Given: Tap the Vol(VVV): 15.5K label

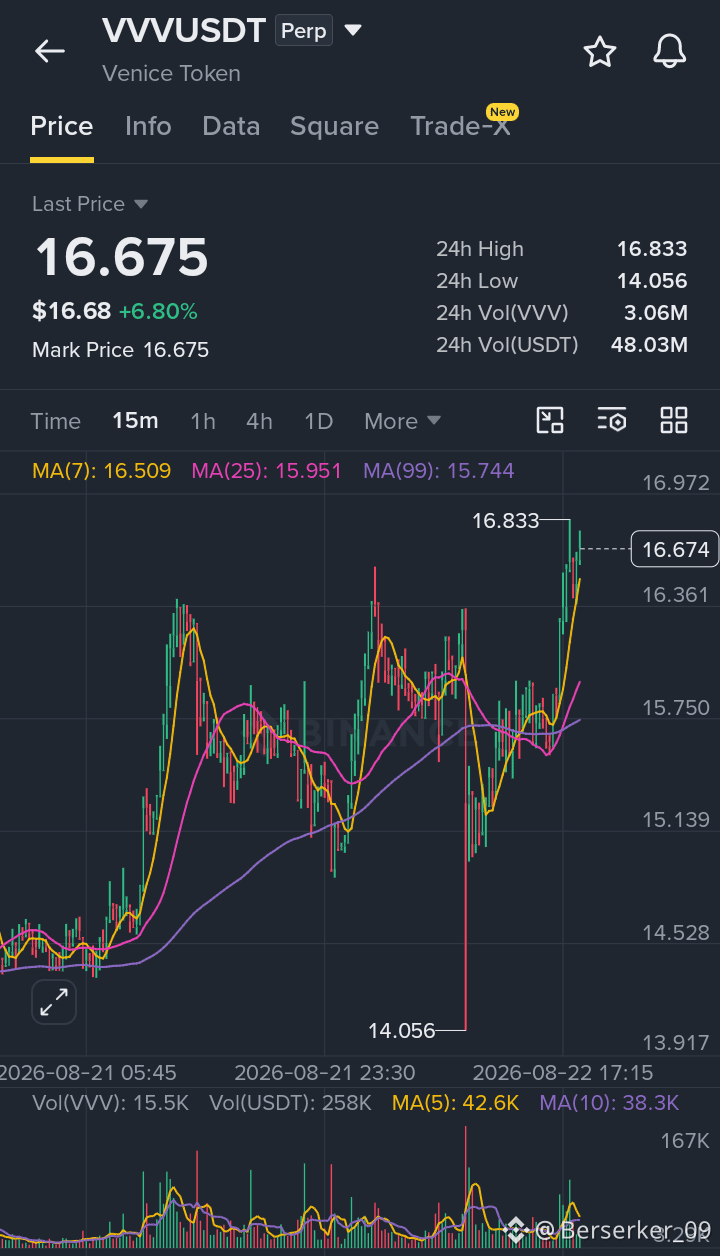Looking at the screenshot, I should (111, 1103).
